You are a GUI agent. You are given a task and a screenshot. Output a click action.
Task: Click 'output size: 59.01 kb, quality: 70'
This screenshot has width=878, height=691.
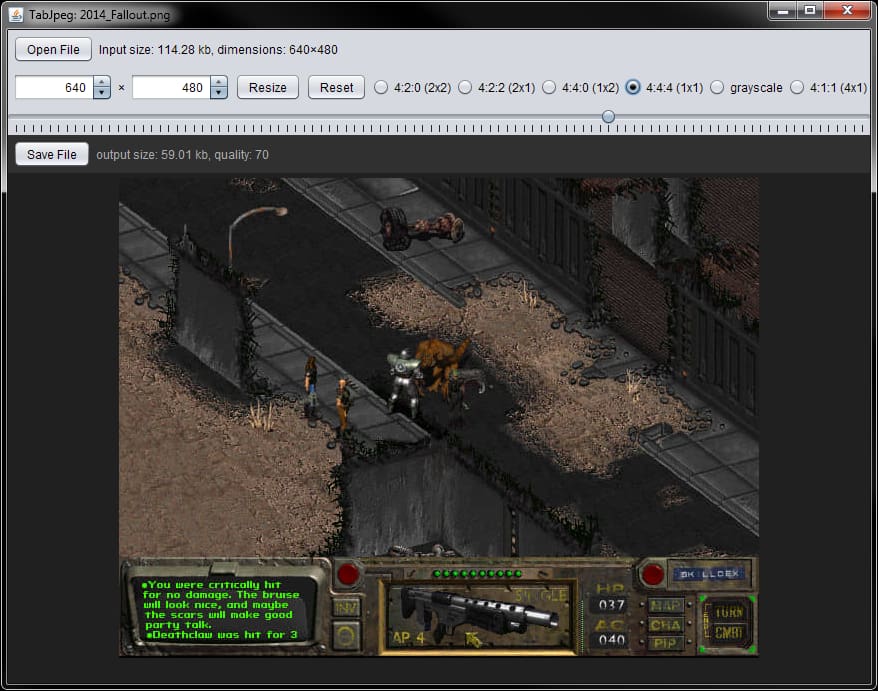tap(183, 155)
